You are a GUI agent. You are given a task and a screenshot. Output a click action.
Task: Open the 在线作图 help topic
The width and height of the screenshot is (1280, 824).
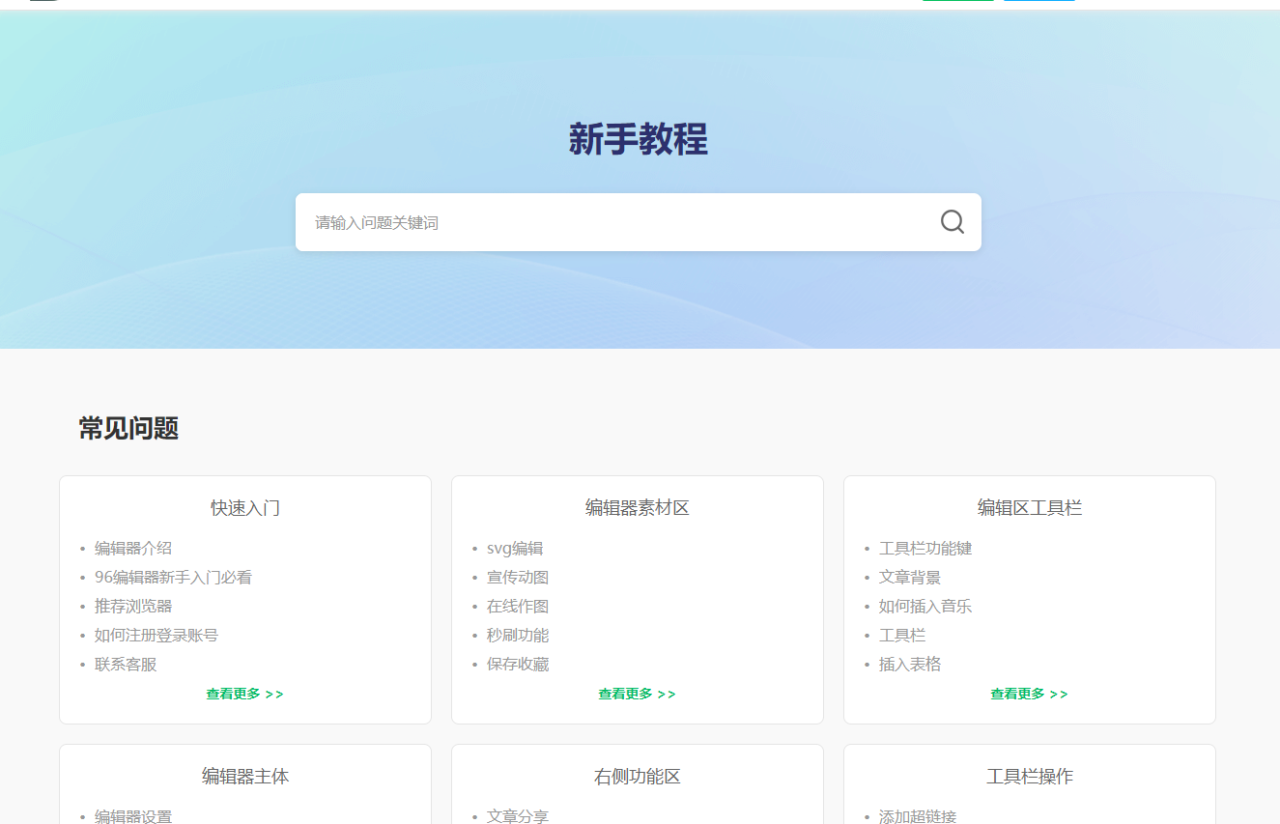(517, 606)
